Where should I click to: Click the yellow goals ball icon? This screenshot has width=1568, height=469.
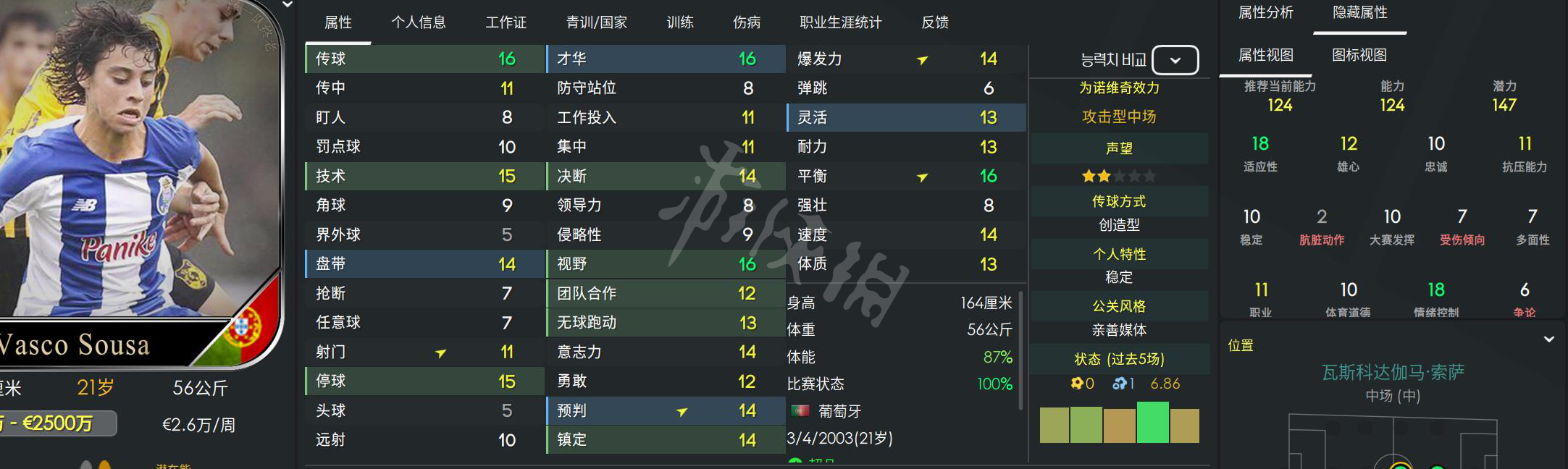click(x=1077, y=384)
